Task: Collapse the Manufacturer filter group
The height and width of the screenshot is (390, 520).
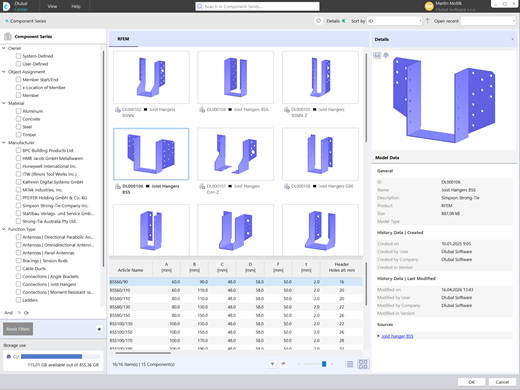Action: click(4, 142)
